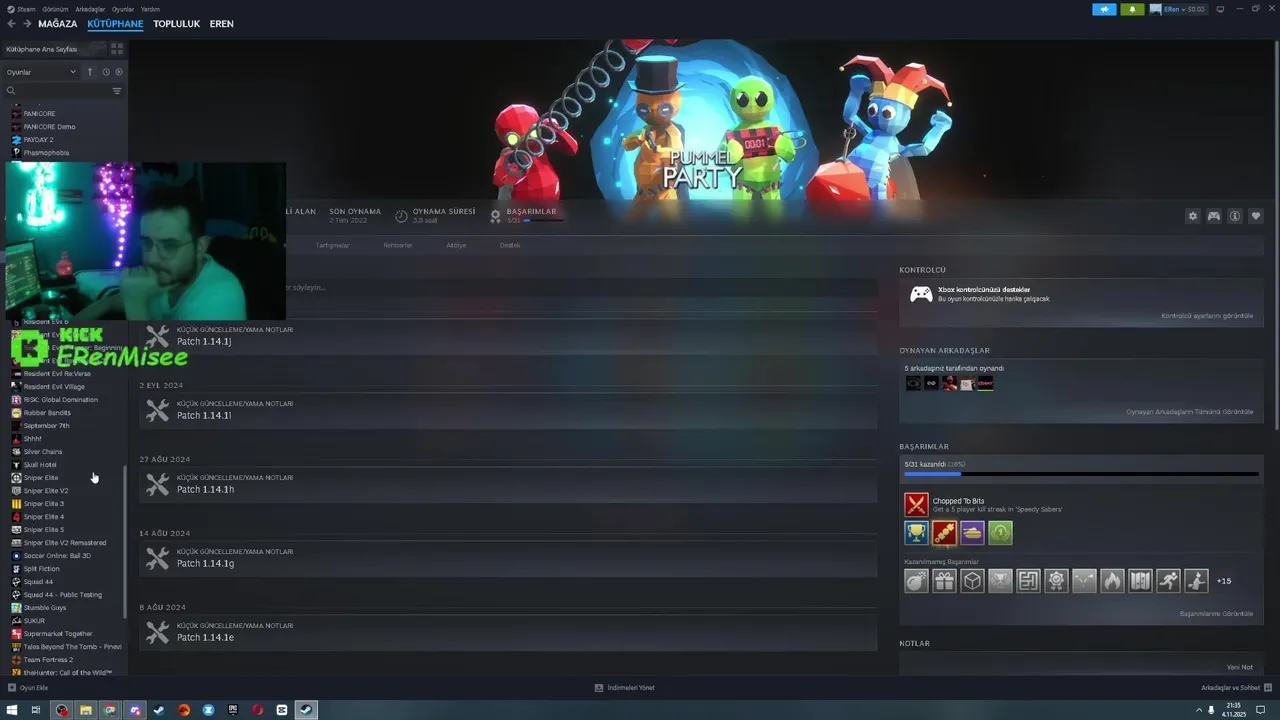Image resolution: width=1280 pixels, height=720 pixels.
Task: Click Kontrolcü ayarlarını görüntüle link
Action: (1207, 316)
